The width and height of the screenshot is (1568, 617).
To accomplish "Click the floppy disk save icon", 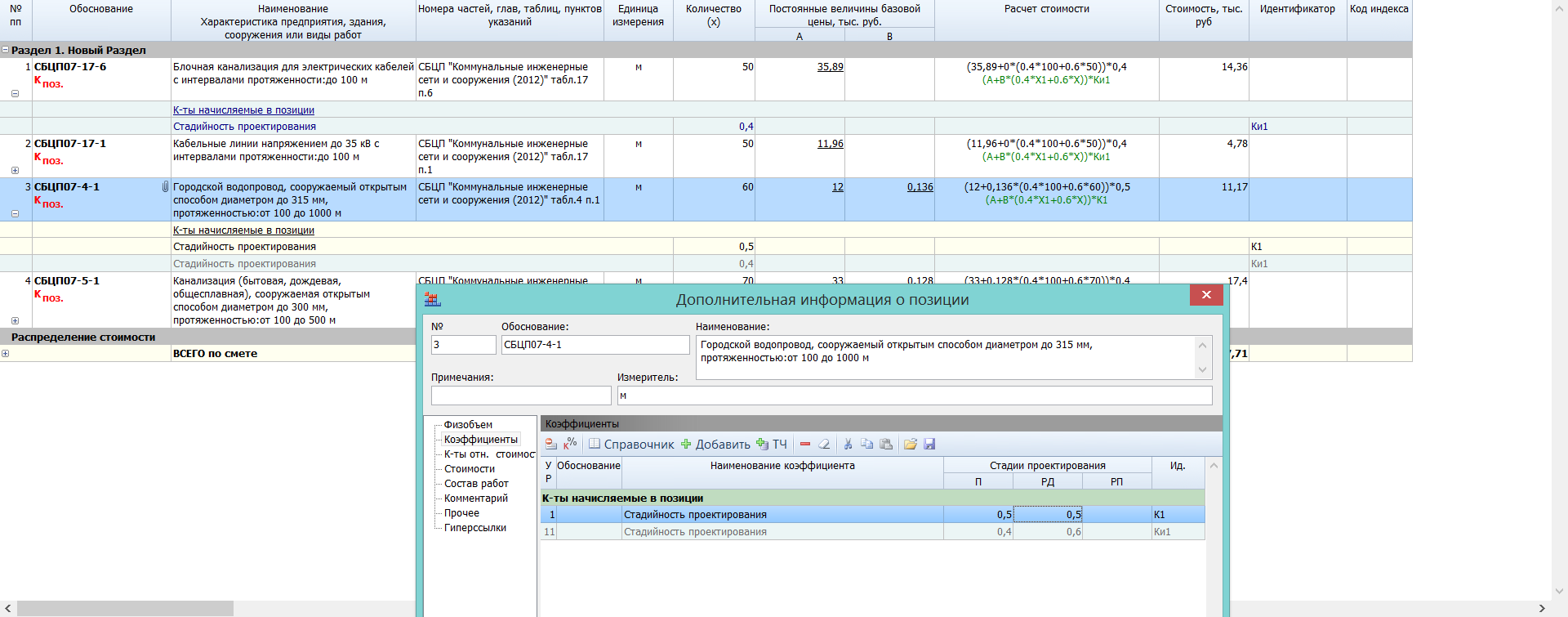I will [x=929, y=445].
